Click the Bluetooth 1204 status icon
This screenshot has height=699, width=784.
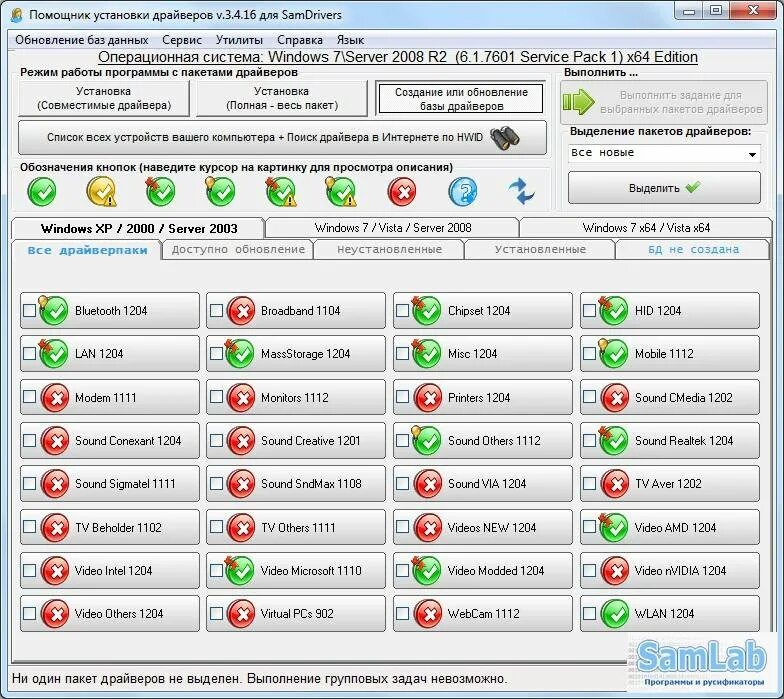[x=54, y=310]
